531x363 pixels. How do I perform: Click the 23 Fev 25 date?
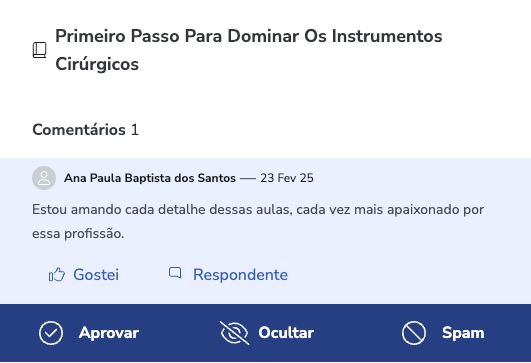coord(287,178)
